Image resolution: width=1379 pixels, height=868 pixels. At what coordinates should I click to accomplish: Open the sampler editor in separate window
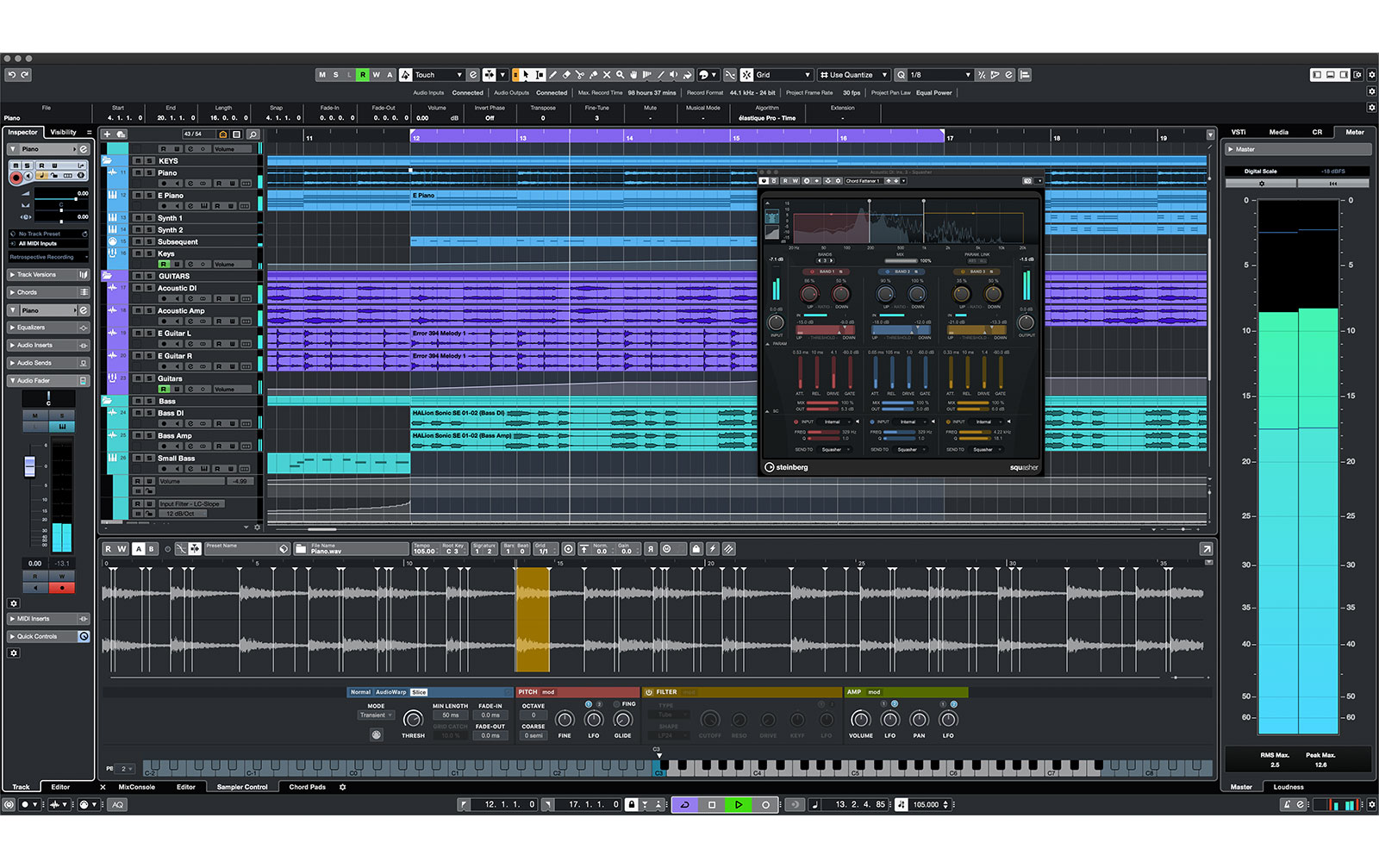(x=1207, y=549)
